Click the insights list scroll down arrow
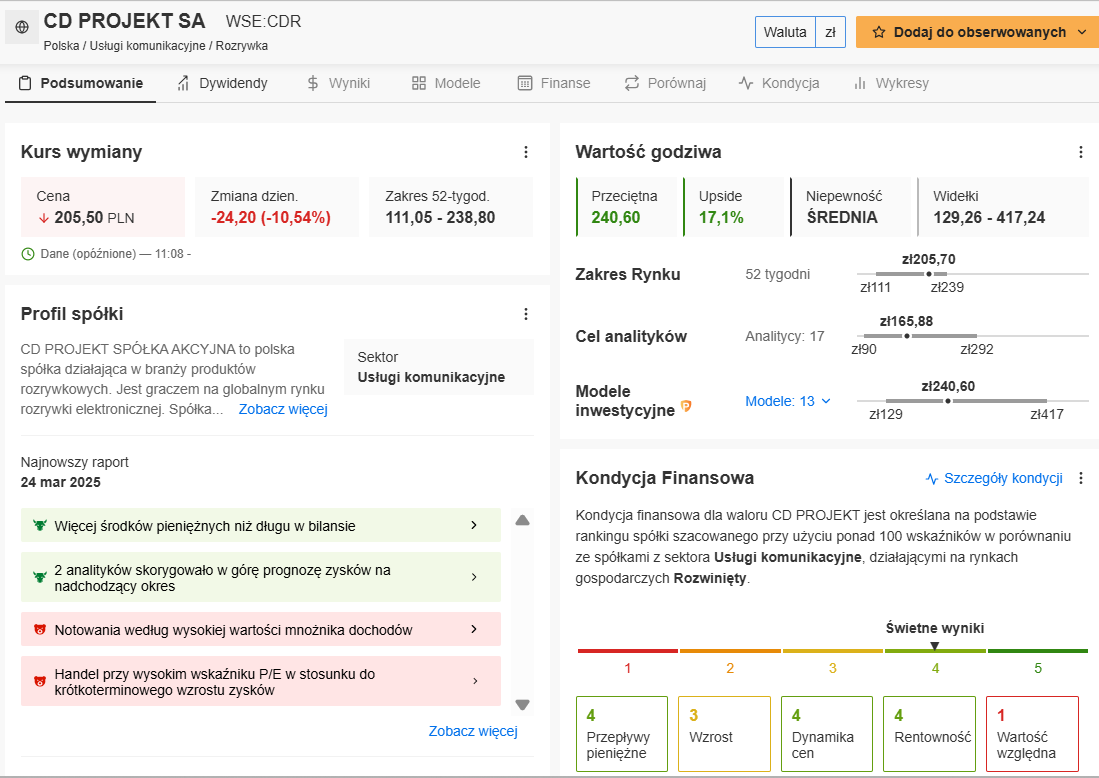Image resolution: width=1099 pixels, height=778 pixels. 522,704
